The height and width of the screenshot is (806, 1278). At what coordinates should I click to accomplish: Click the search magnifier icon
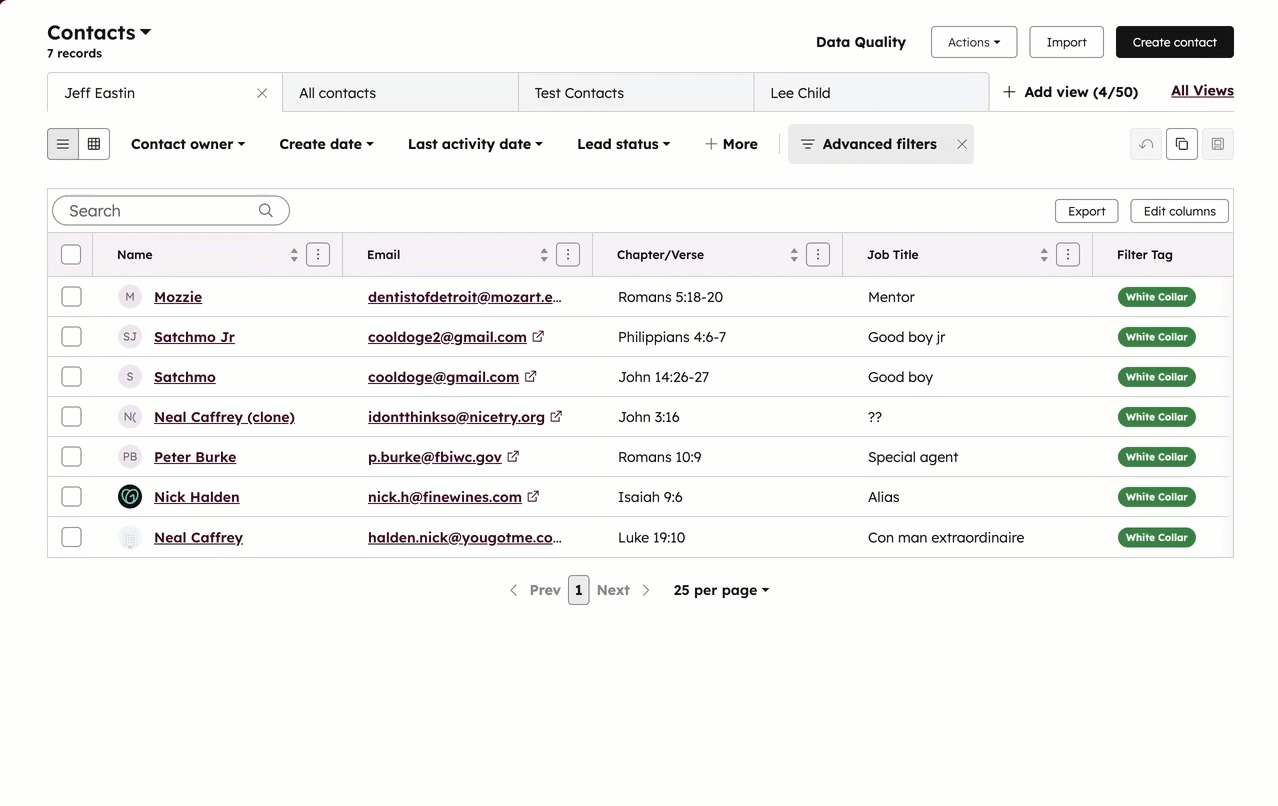coord(265,210)
